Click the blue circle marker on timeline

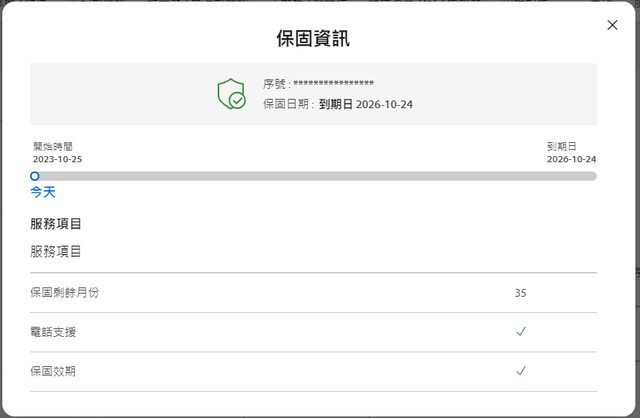[35, 176]
